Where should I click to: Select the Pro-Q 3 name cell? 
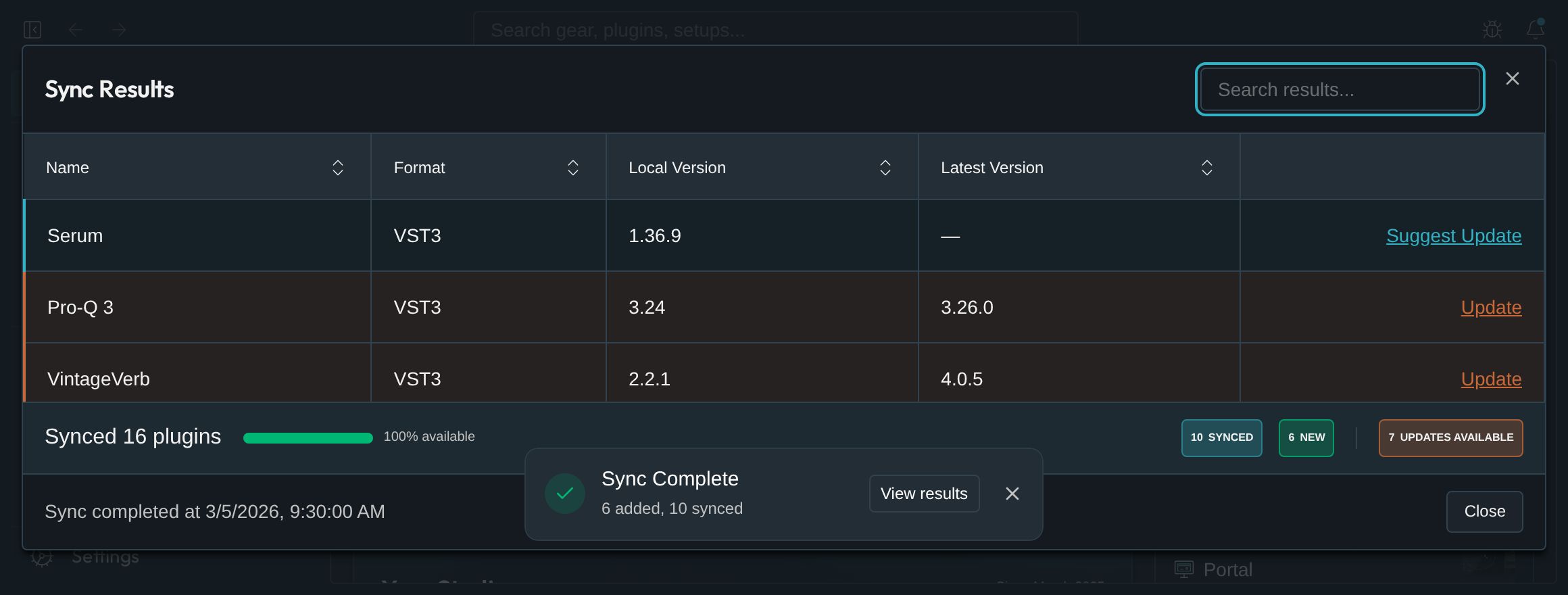click(x=197, y=308)
